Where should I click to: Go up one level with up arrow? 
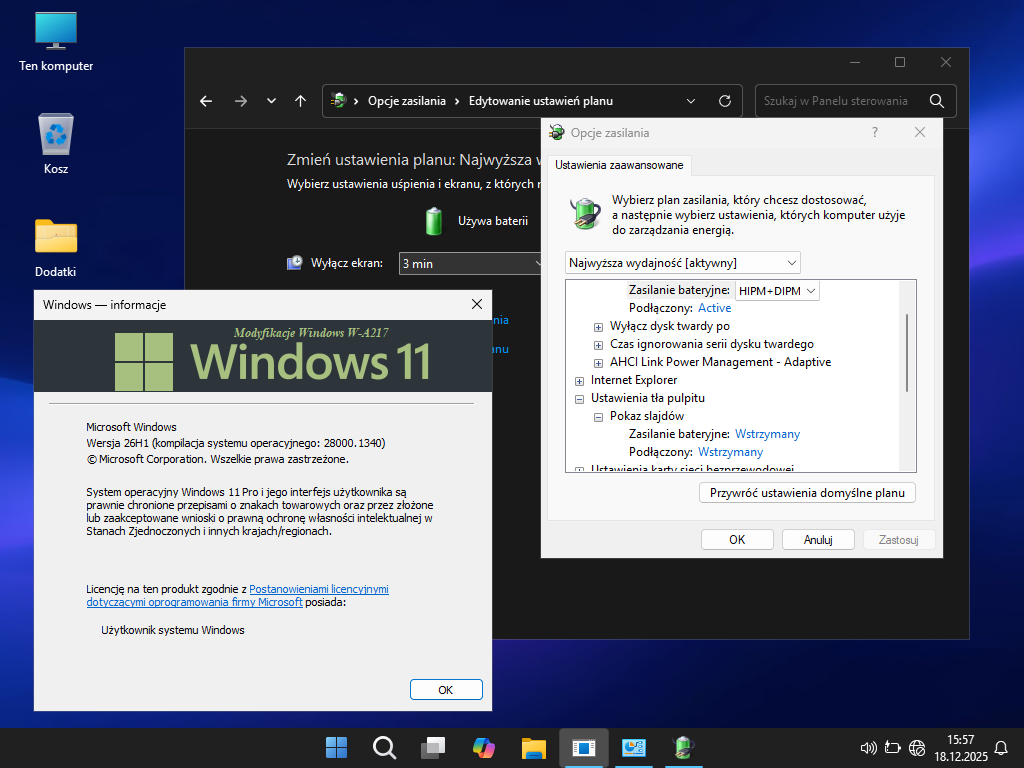point(300,101)
